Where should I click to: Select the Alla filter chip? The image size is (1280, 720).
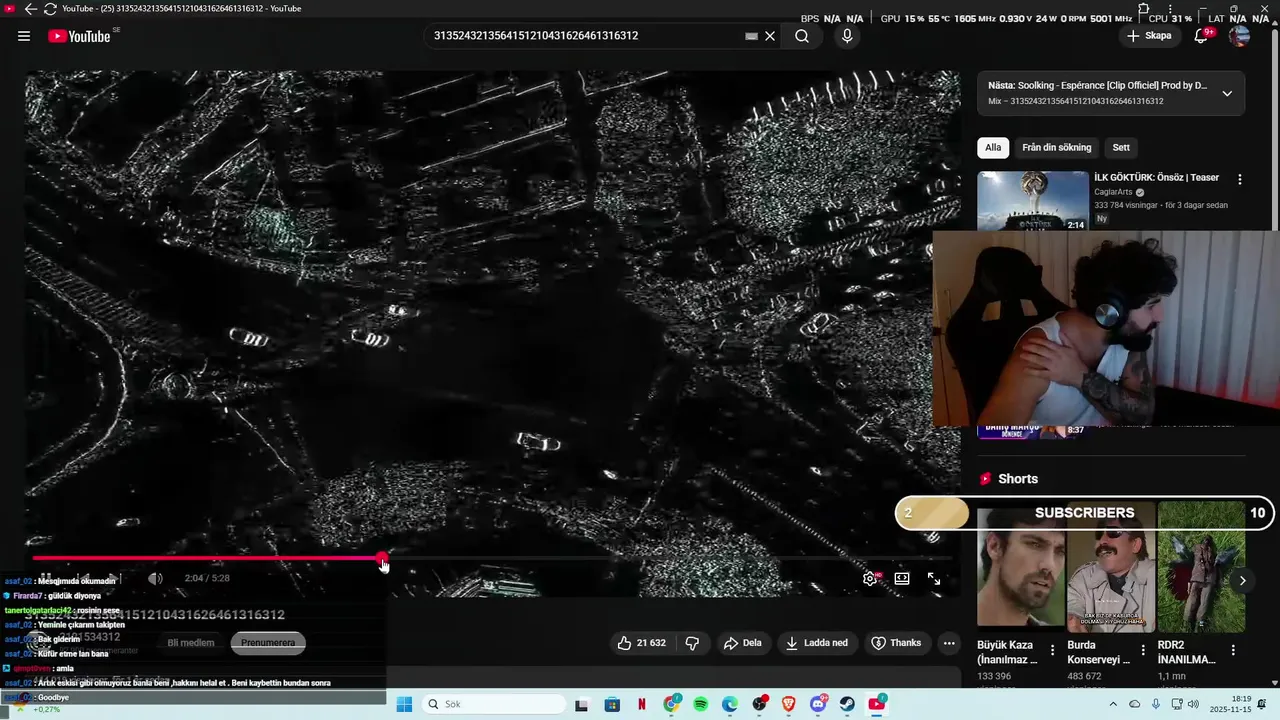coord(993,148)
